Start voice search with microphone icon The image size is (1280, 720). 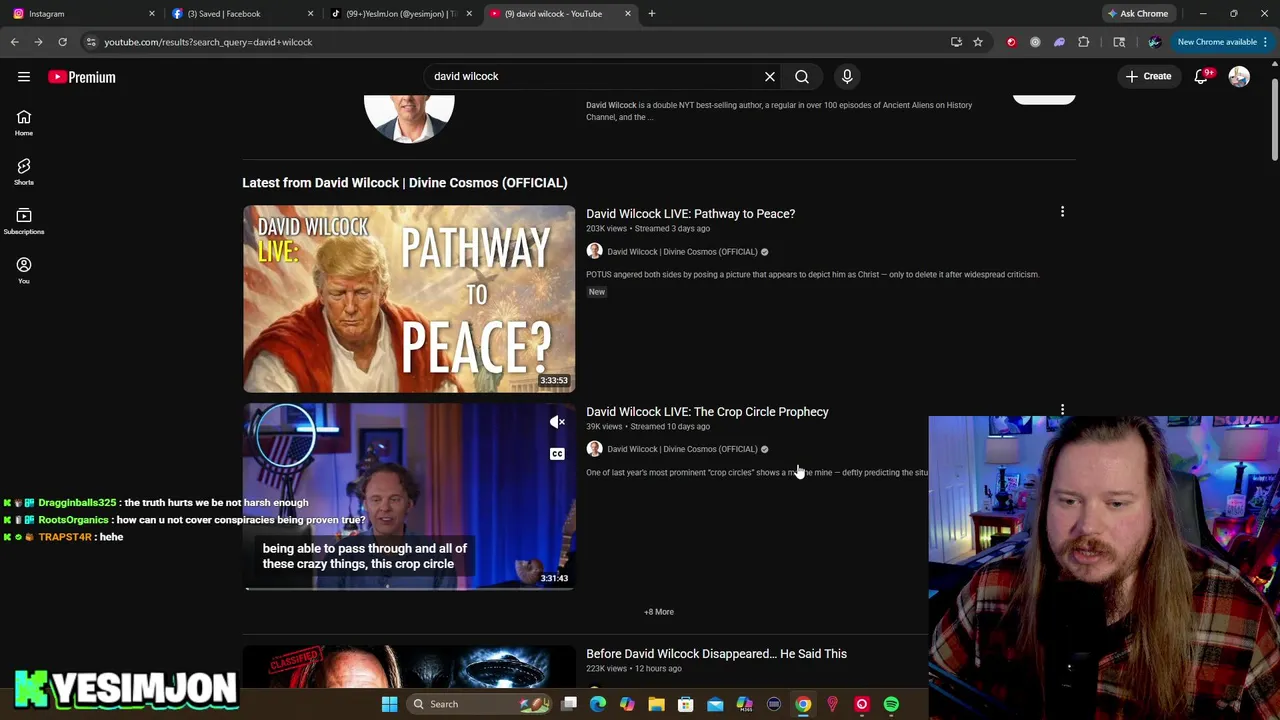[x=847, y=76]
